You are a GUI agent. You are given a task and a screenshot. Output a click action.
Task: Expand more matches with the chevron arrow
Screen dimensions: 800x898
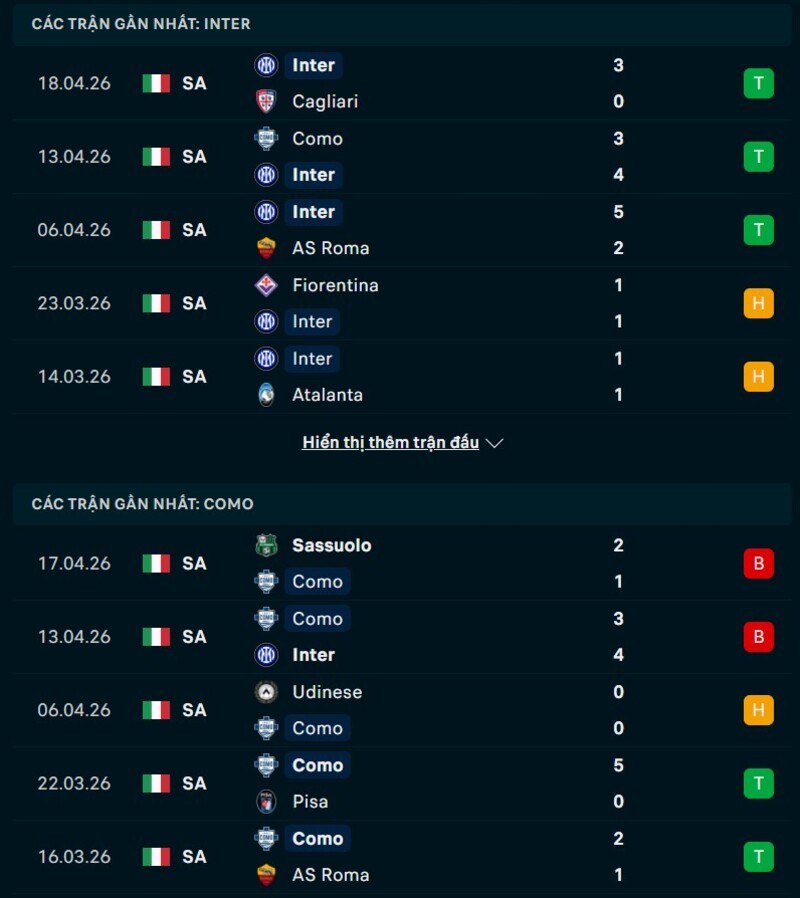[x=493, y=442]
